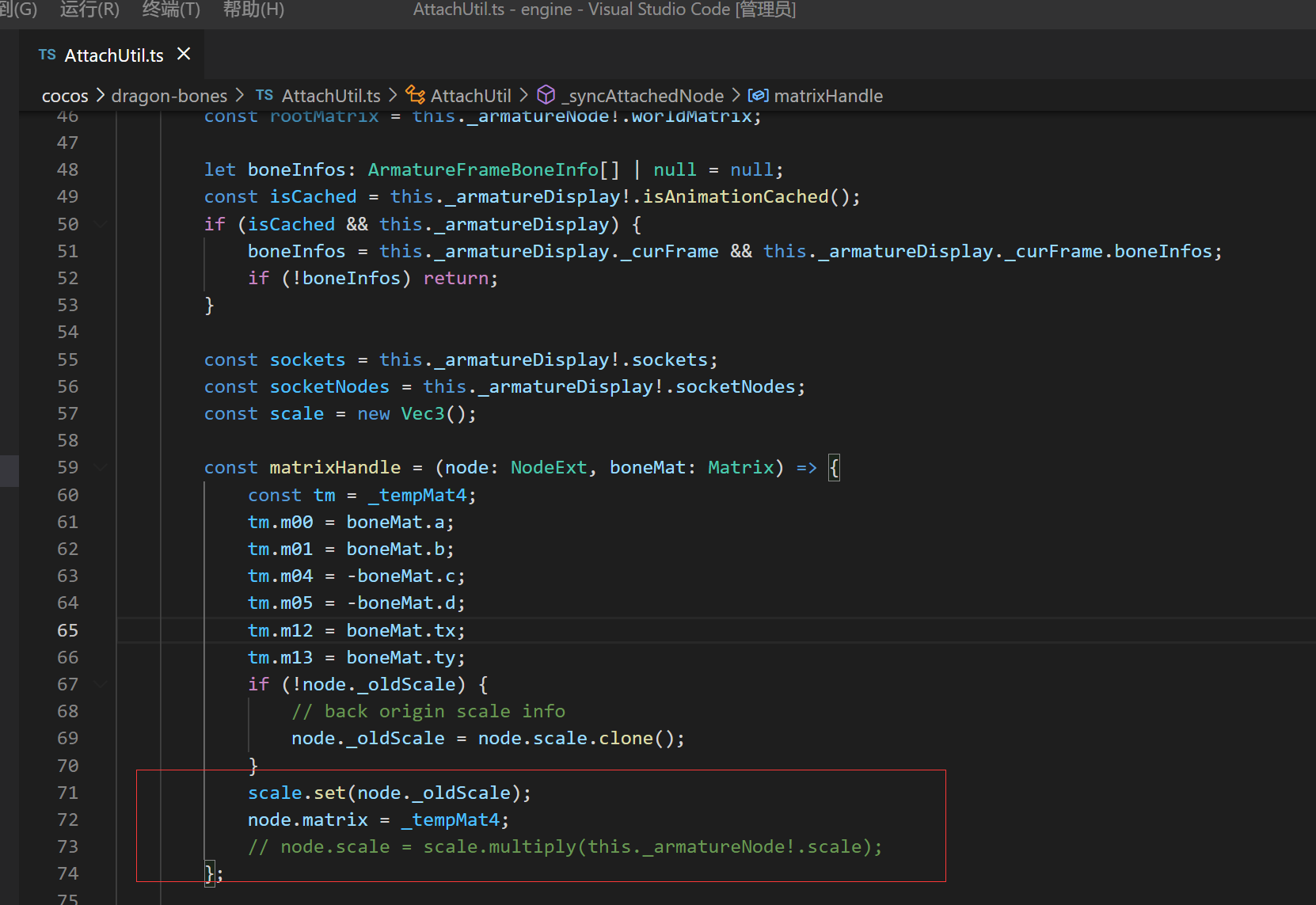Click the method cube icon before _syncAttachedNode
The width and height of the screenshot is (1316, 905).
546,95
